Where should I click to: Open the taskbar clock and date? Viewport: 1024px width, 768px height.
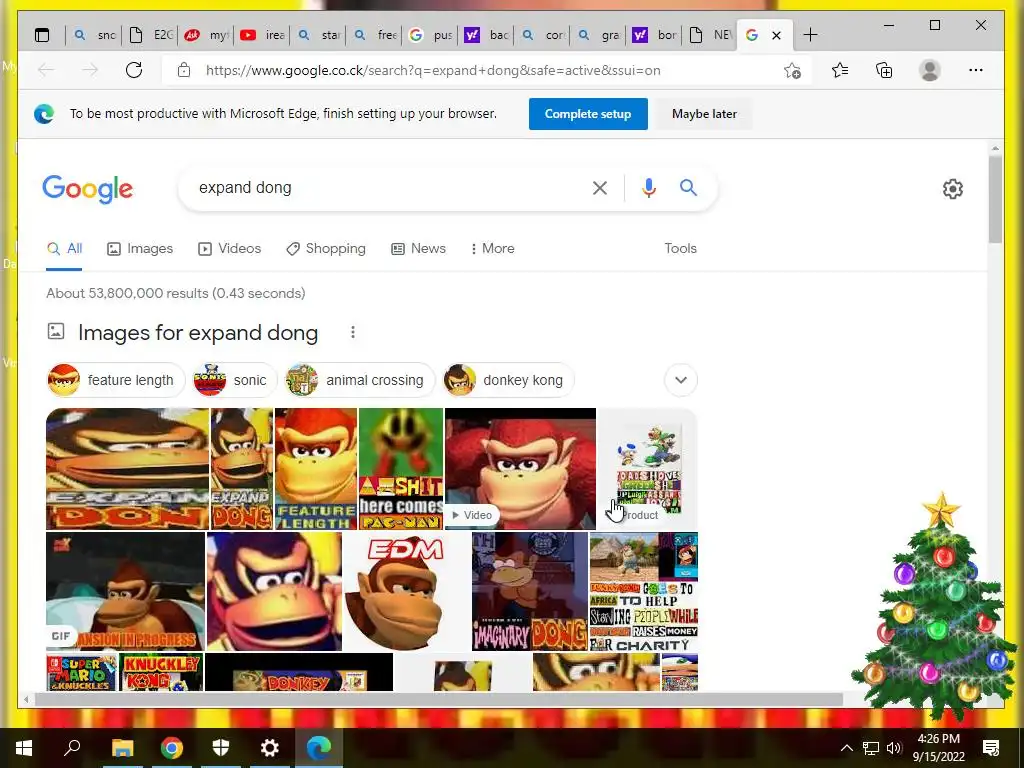pos(938,748)
